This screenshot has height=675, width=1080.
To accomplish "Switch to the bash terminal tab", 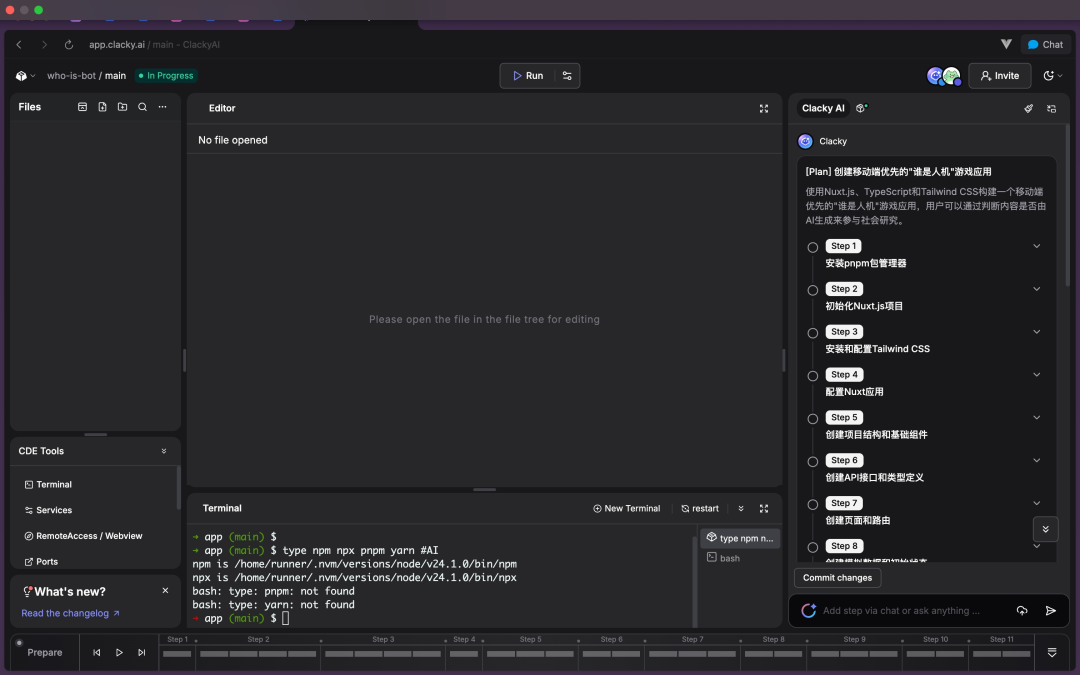I will point(730,558).
